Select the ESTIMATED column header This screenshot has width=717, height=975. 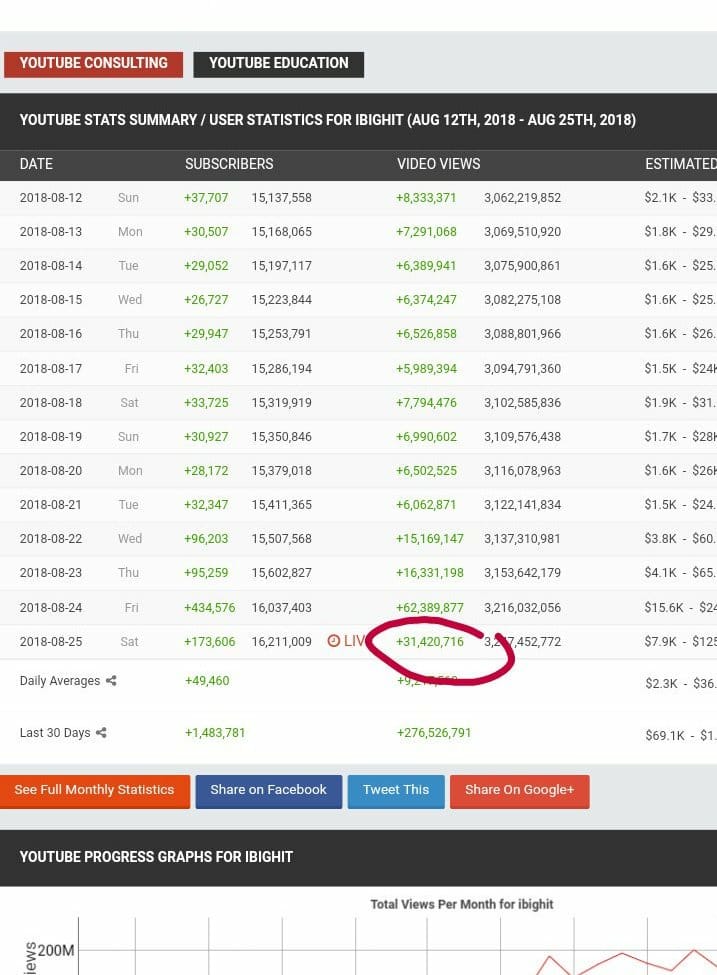tap(680, 164)
